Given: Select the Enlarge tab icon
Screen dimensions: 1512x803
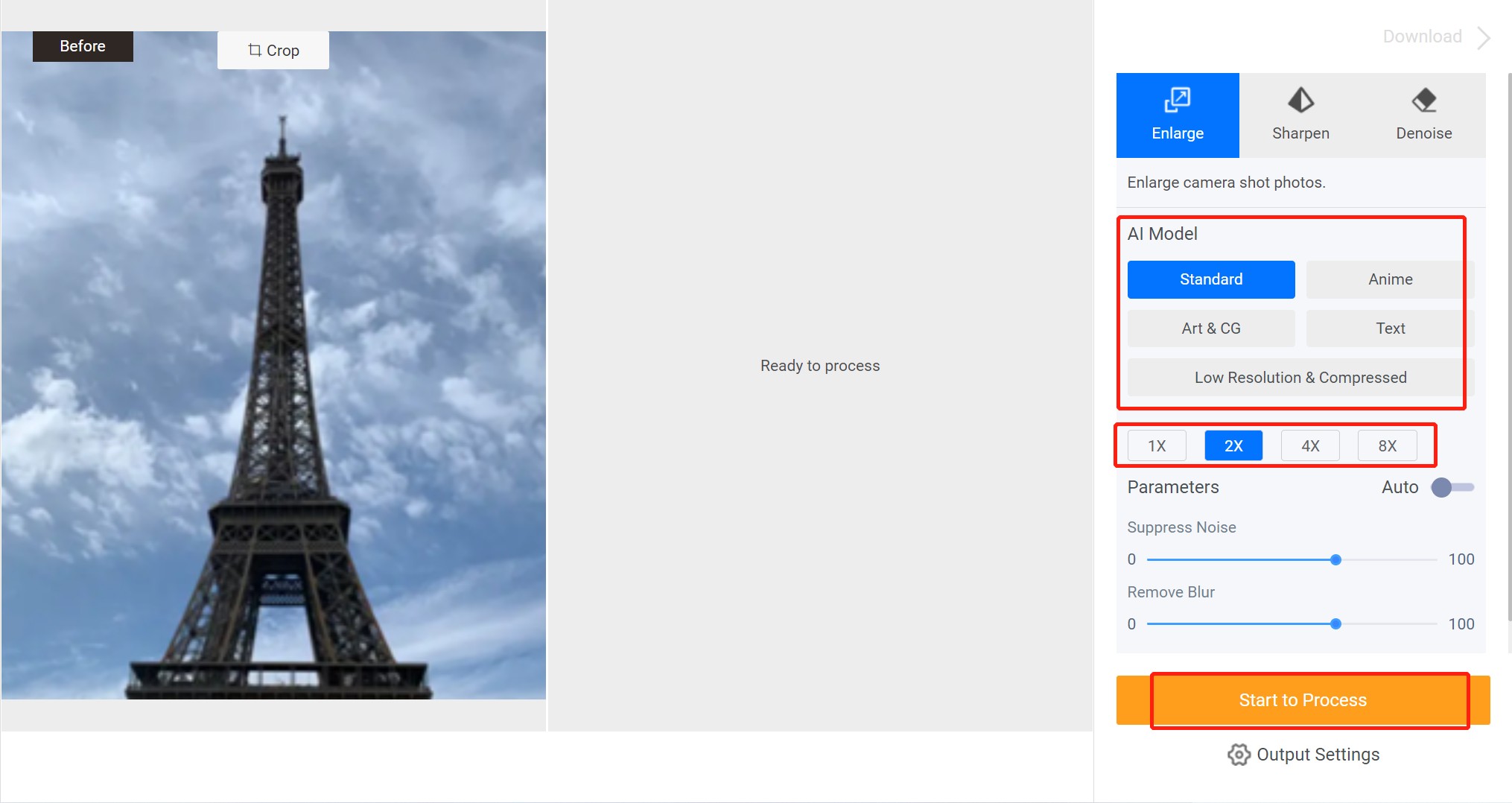Looking at the screenshot, I should (x=1178, y=100).
